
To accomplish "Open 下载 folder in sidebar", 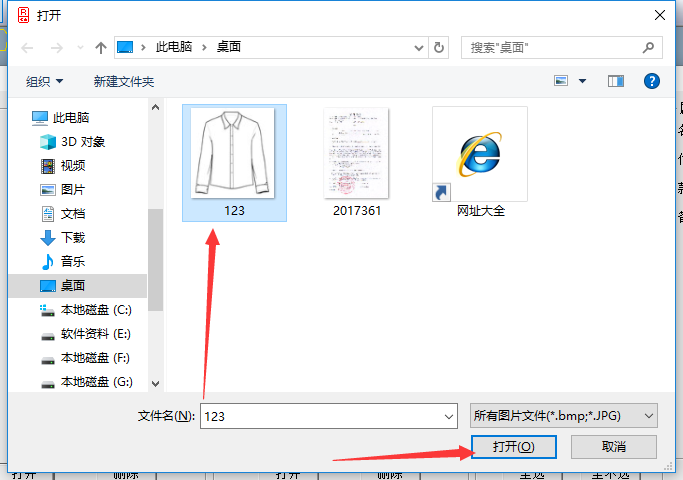I will click(x=72, y=237).
